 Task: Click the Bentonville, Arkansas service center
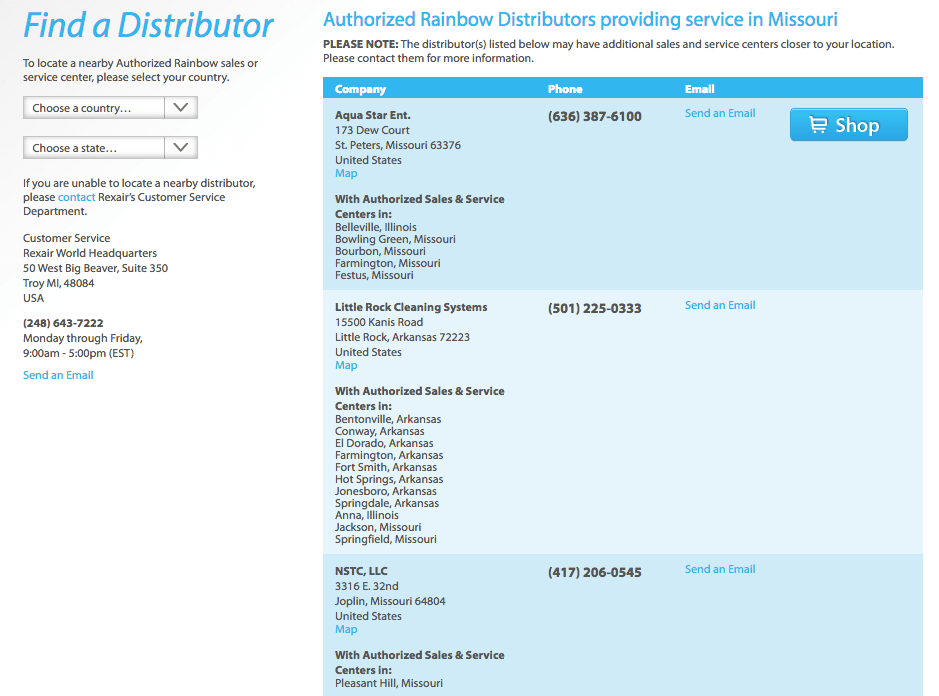coord(388,419)
